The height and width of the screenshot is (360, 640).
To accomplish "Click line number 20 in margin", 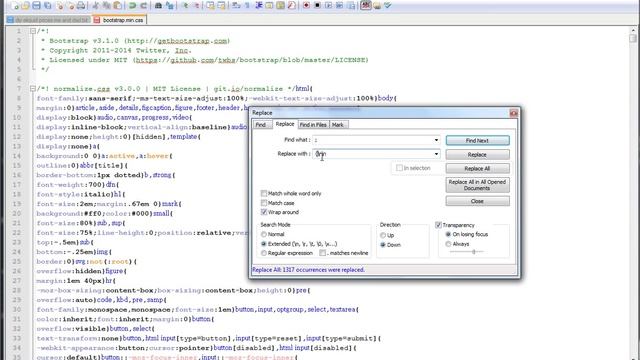I will (x=16, y=213).
